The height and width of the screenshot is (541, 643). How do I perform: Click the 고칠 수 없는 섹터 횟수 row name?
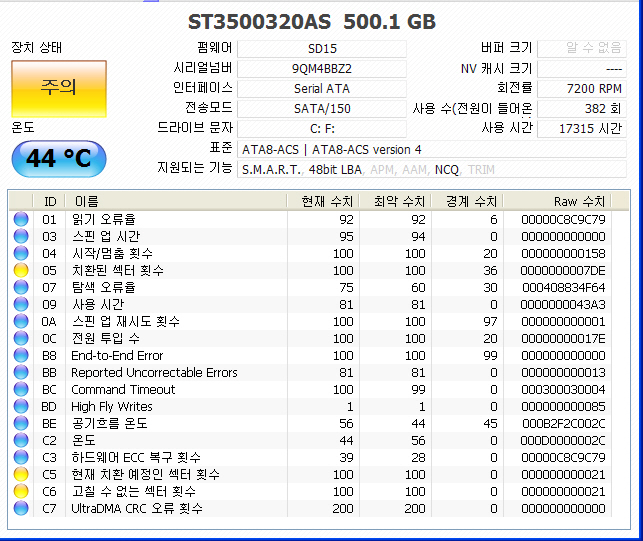[134, 491]
